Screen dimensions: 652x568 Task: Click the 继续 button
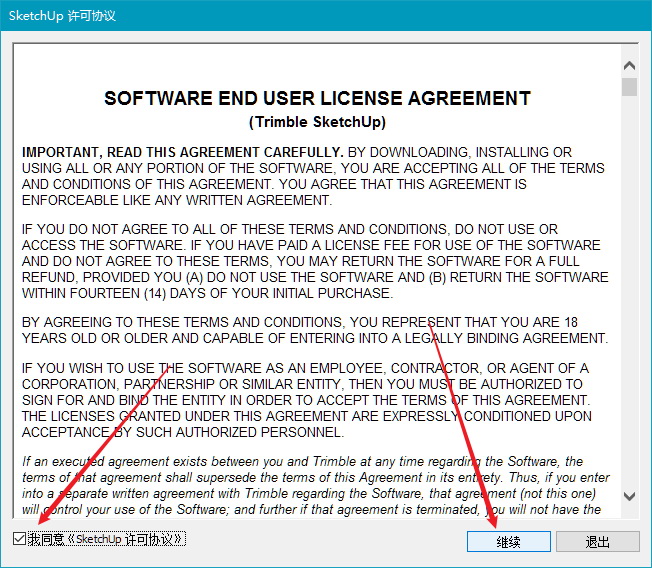pos(509,541)
